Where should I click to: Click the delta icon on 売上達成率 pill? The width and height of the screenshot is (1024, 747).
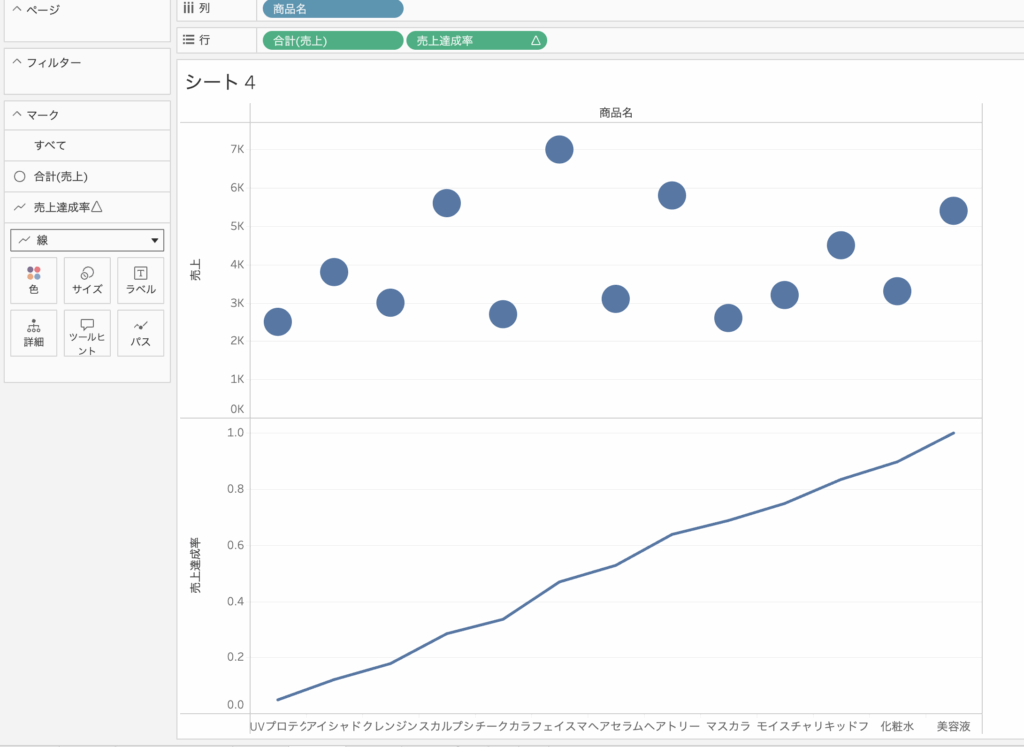pyautogui.click(x=535, y=41)
